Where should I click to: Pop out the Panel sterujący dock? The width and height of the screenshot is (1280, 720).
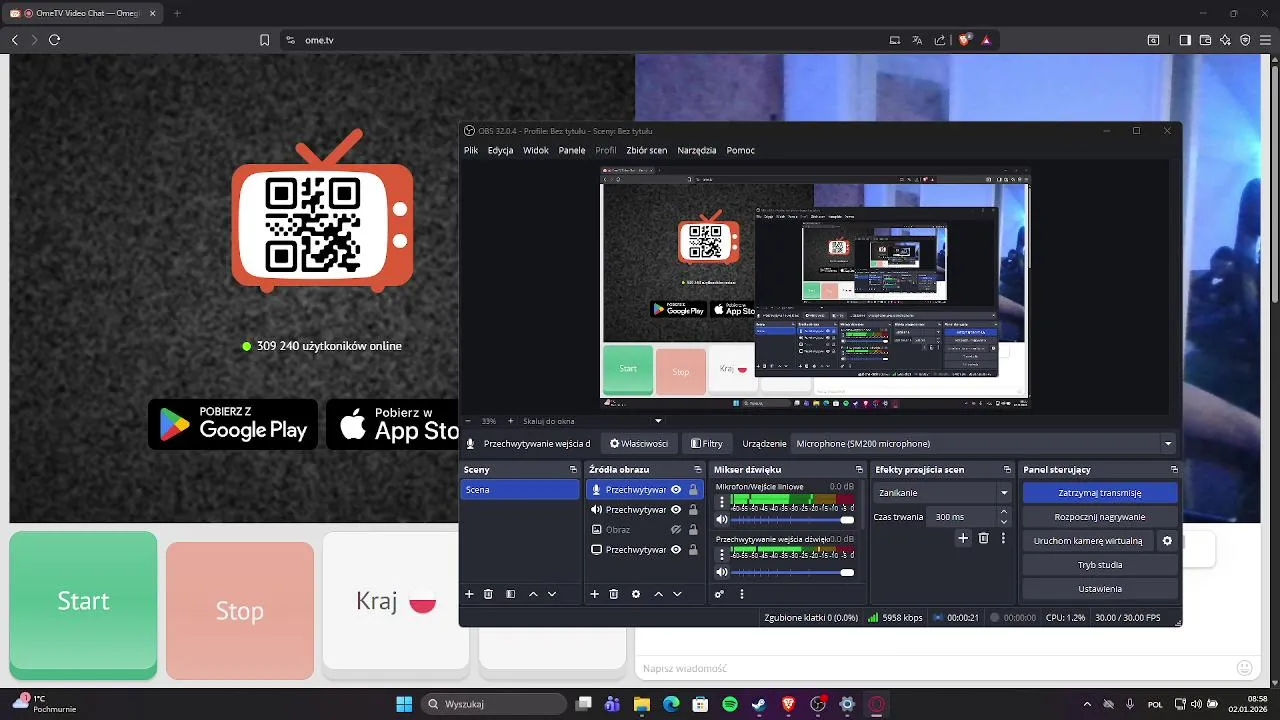click(1174, 469)
